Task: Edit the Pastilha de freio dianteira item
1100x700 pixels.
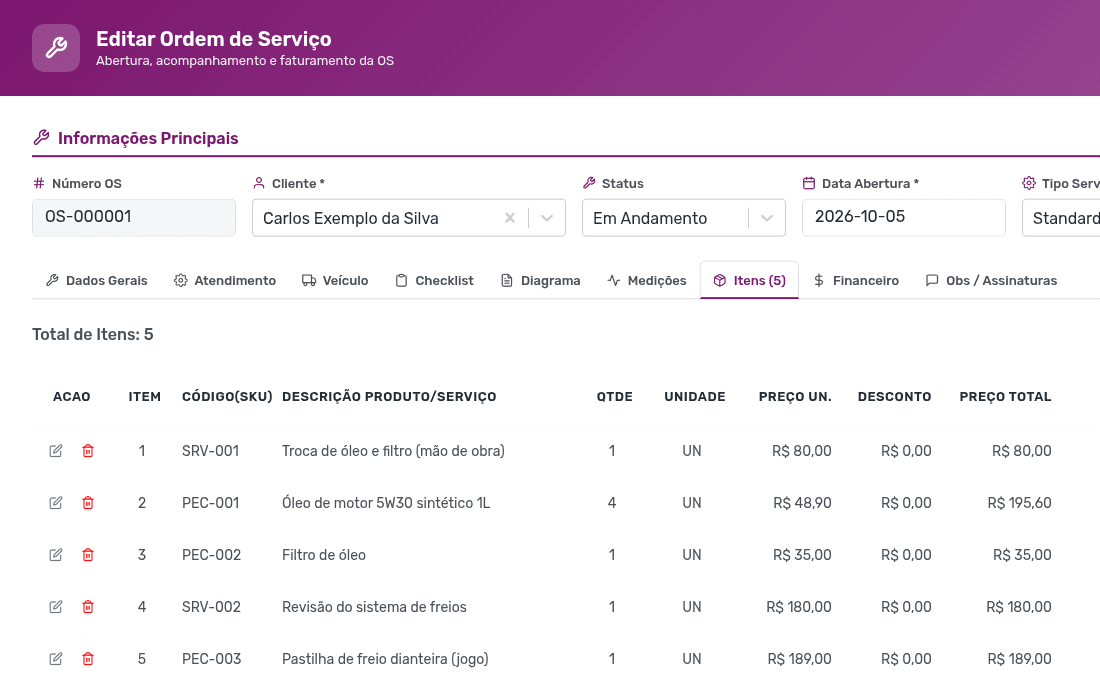Action: 55,659
